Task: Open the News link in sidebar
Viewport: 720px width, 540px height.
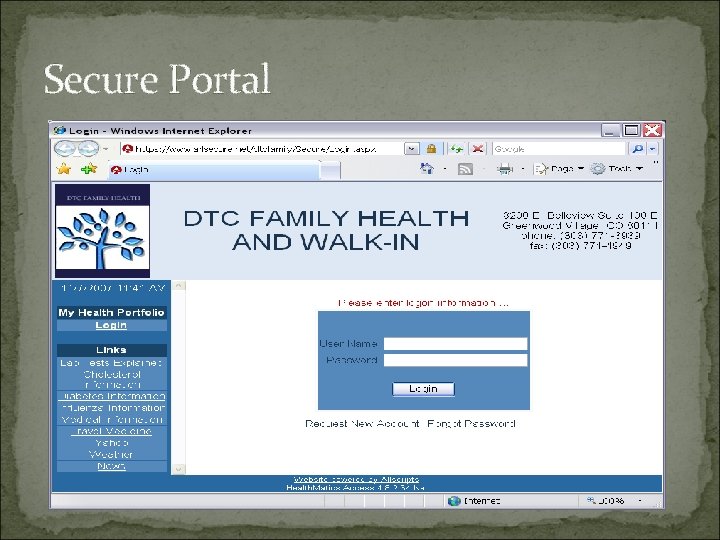Action: (112, 466)
